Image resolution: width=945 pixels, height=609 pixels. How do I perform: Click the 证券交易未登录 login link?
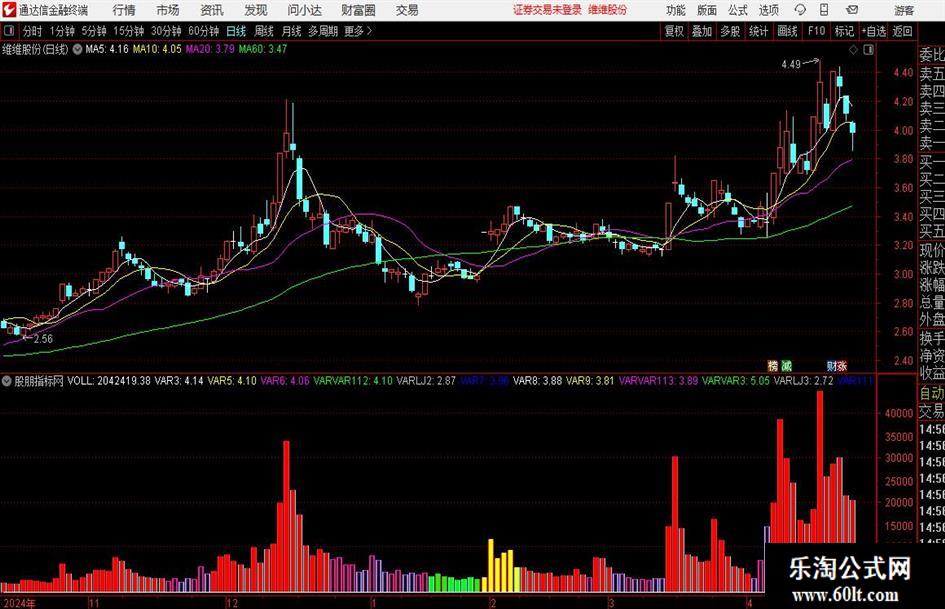(x=547, y=10)
